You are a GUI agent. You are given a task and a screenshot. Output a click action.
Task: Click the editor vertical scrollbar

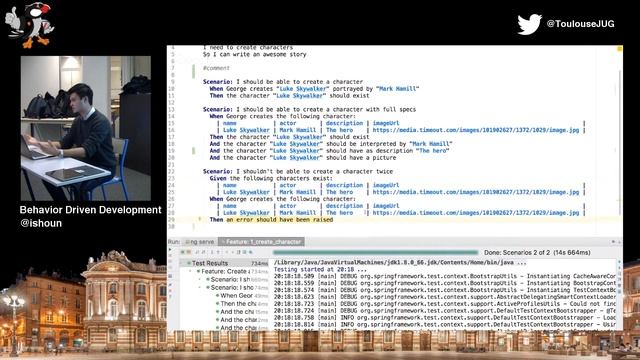pyautogui.click(x=620, y=143)
